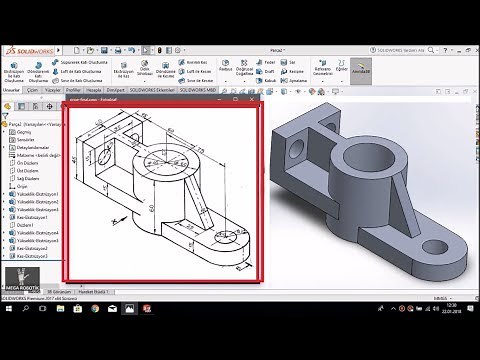Open the Eğriler curves tool
The width and height of the screenshot is (480, 360).
pos(341,66)
